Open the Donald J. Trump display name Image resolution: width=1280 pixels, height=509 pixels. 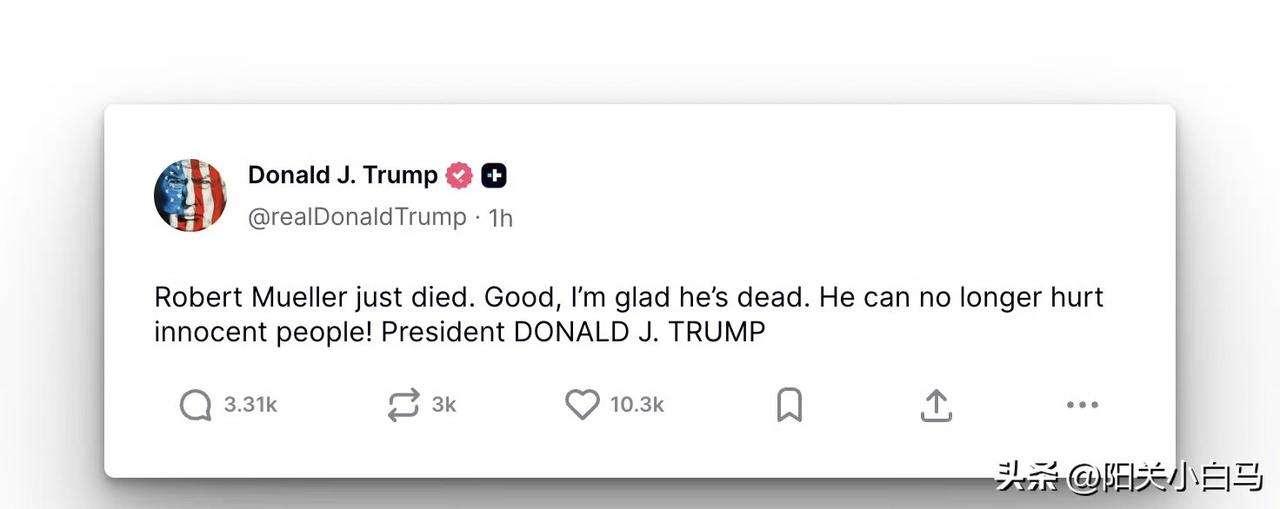[x=342, y=175]
